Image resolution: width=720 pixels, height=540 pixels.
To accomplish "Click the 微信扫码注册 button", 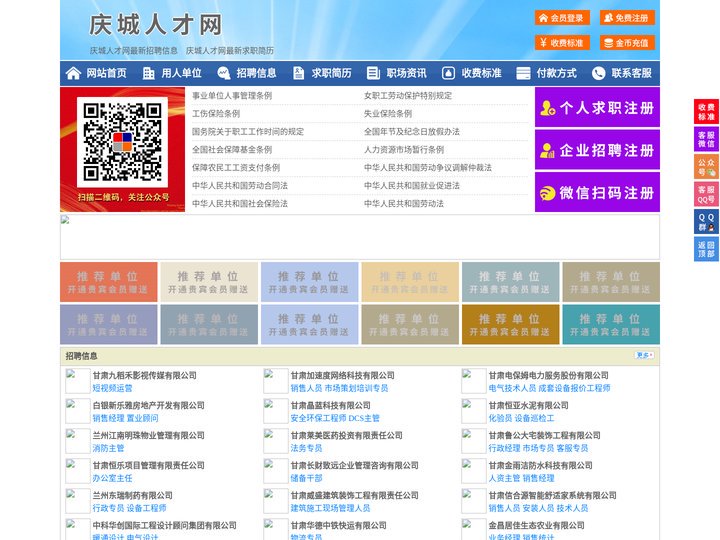I will click(597, 192).
